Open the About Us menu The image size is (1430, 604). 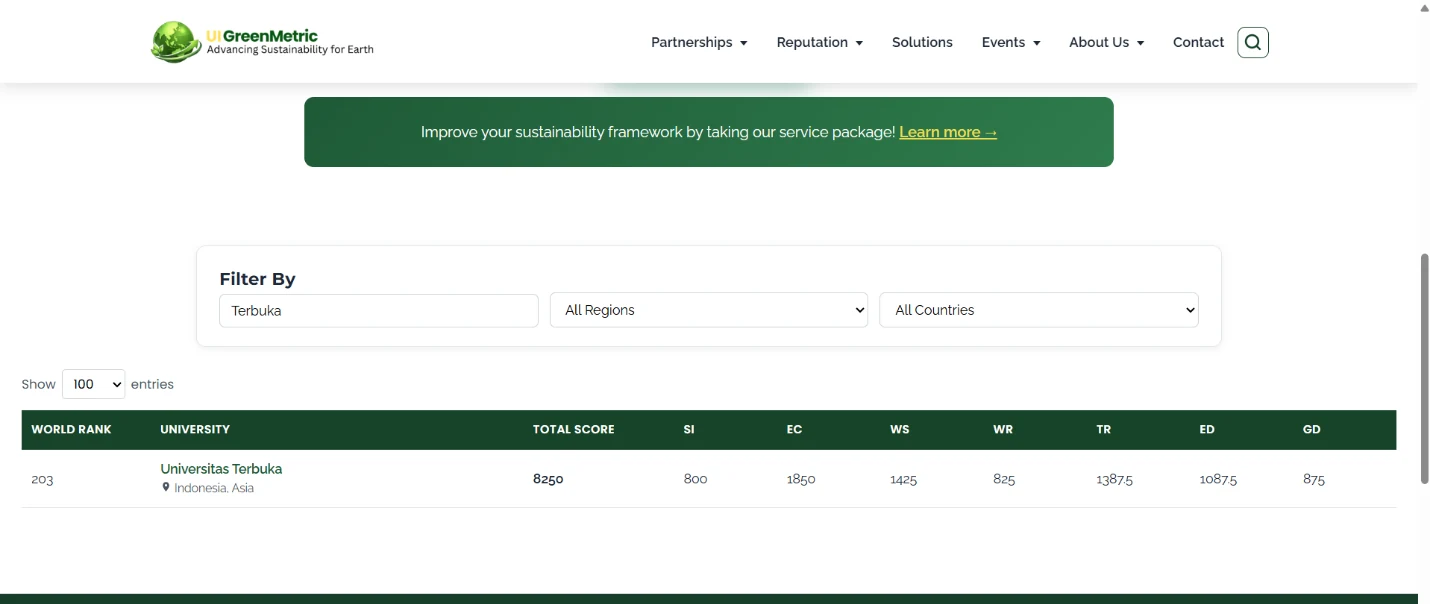pos(1106,42)
